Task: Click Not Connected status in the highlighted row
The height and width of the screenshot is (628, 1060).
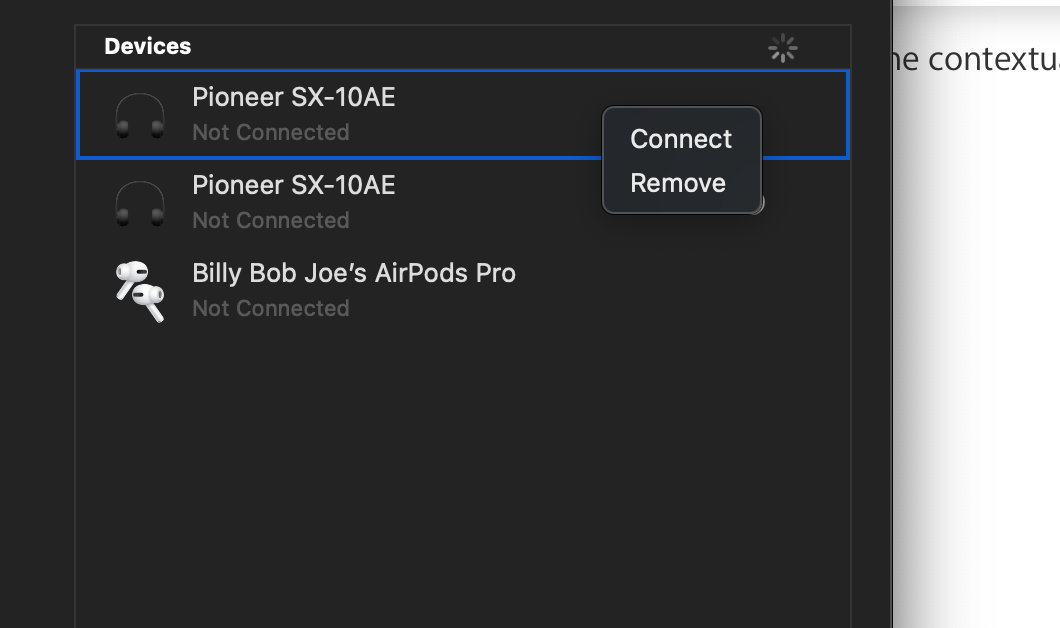Action: pyautogui.click(x=270, y=132)
